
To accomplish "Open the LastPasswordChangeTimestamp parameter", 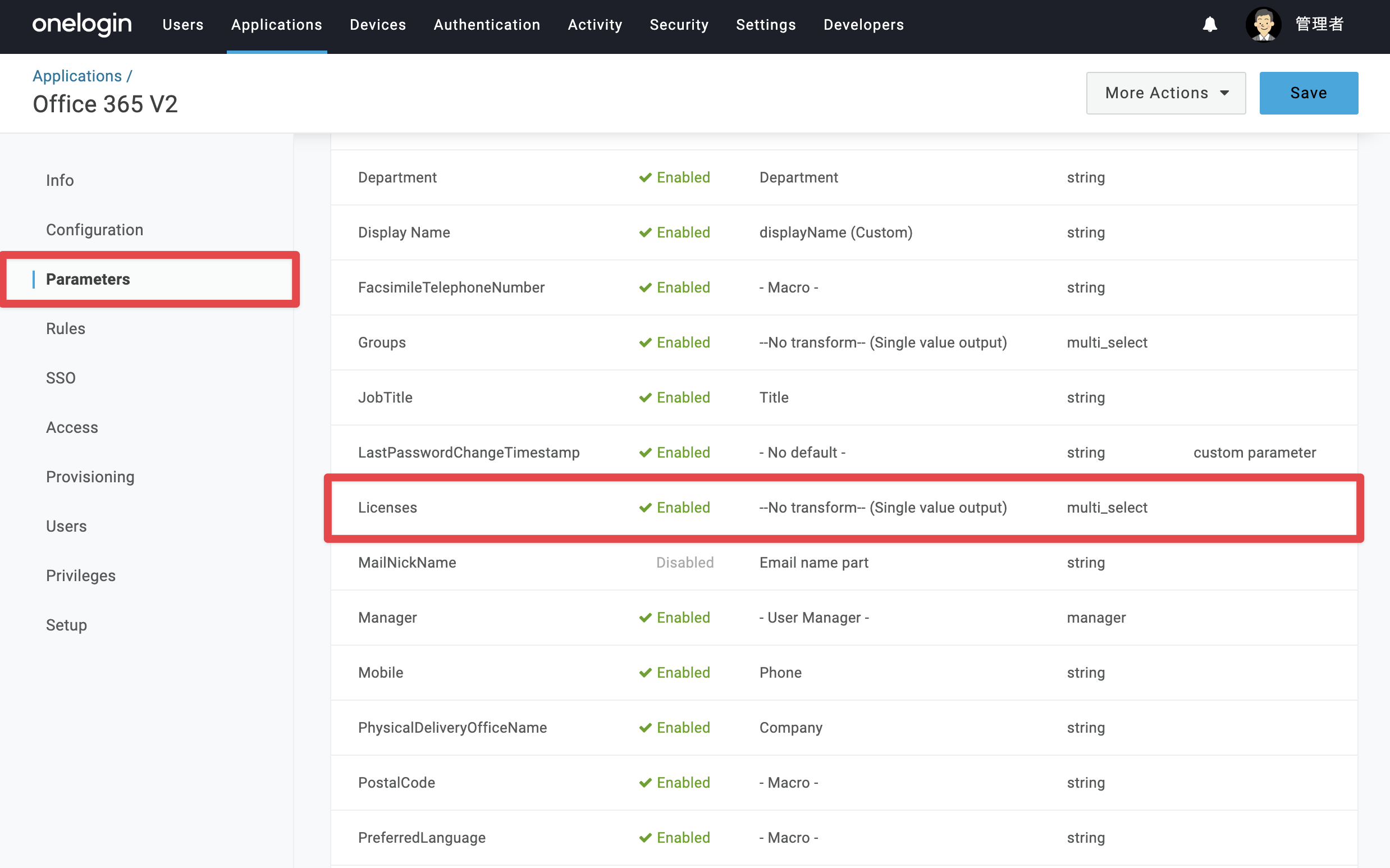I will point(844,453).
